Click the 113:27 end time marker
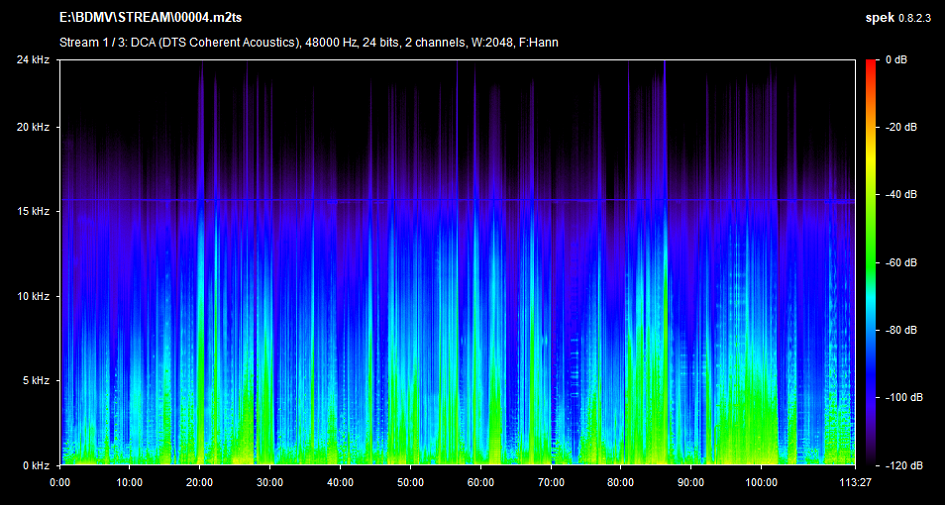The image size is (945, 505). pos(855,481)
